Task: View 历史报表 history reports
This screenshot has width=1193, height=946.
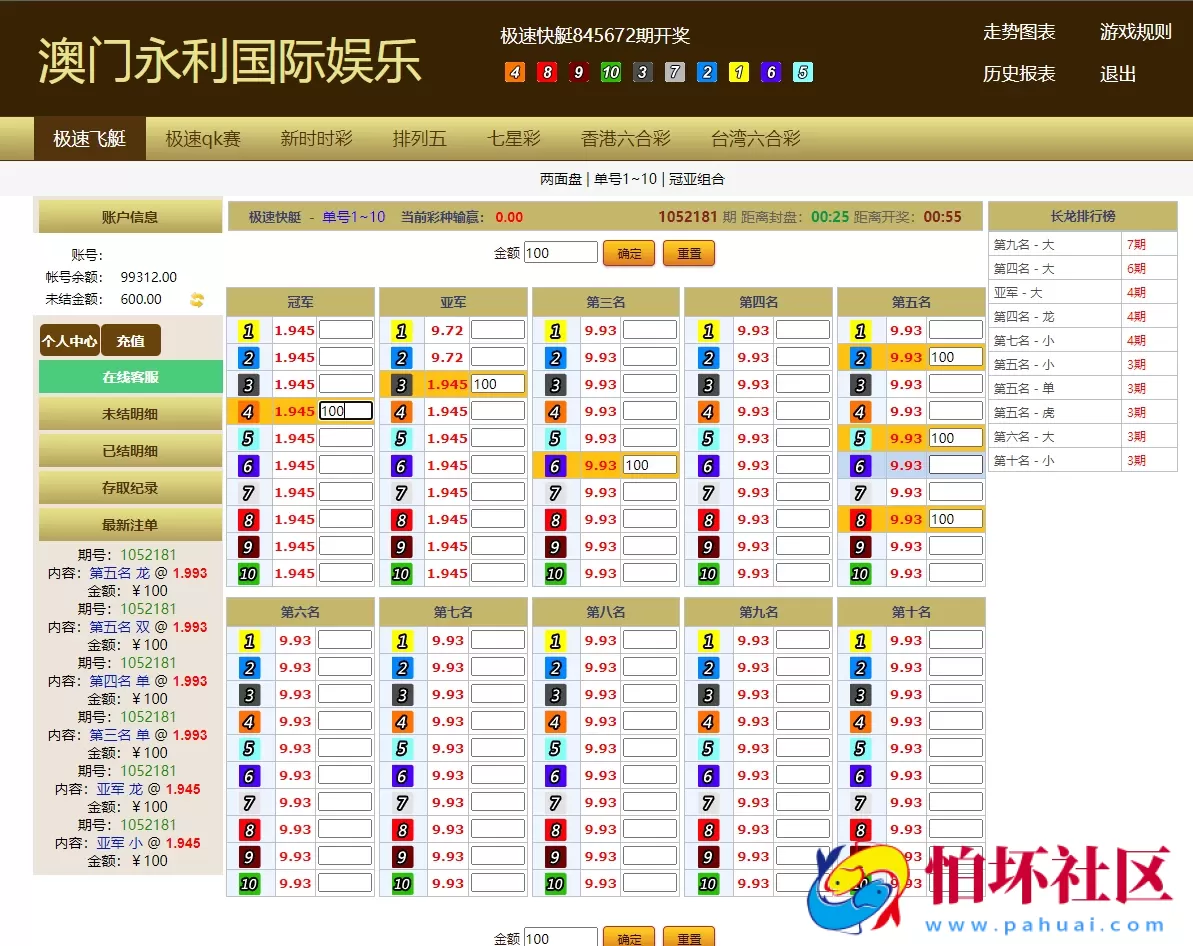Action: [1019, 74]
